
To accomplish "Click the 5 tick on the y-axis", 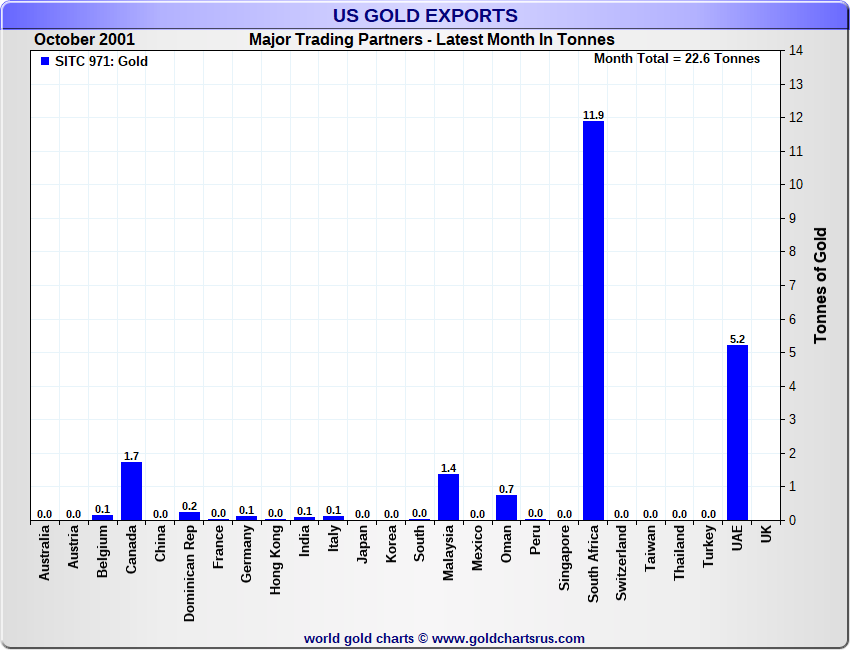I will click(793, 352).
